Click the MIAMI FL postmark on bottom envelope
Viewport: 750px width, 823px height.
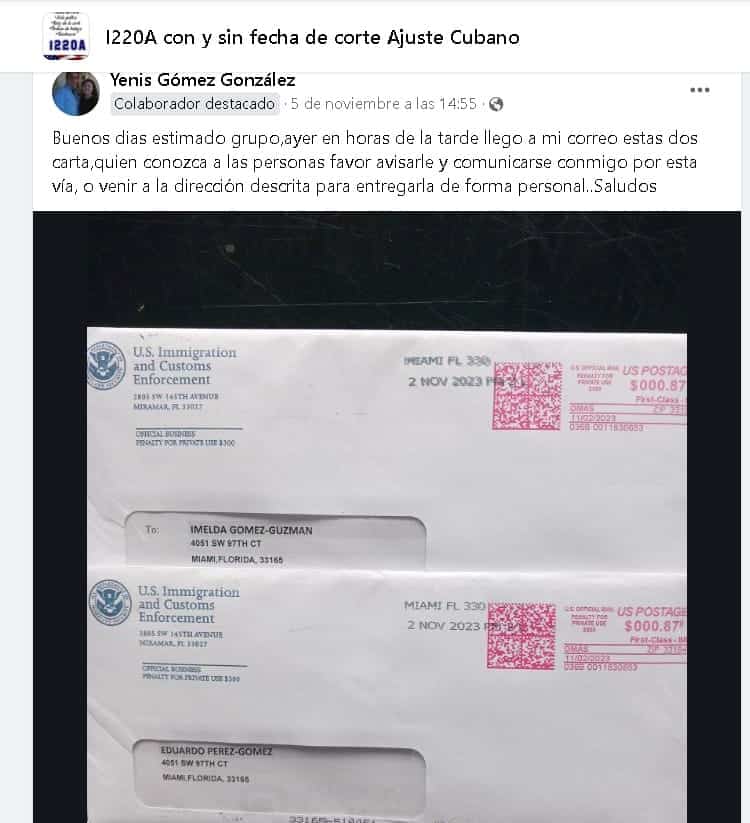pos(446,615)
